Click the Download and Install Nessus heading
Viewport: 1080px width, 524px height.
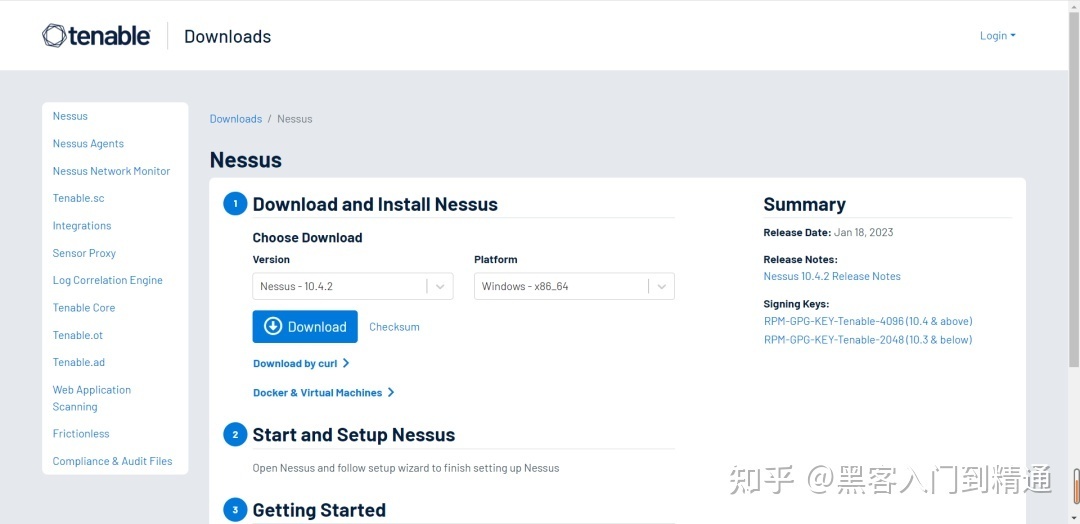(375, 205)
